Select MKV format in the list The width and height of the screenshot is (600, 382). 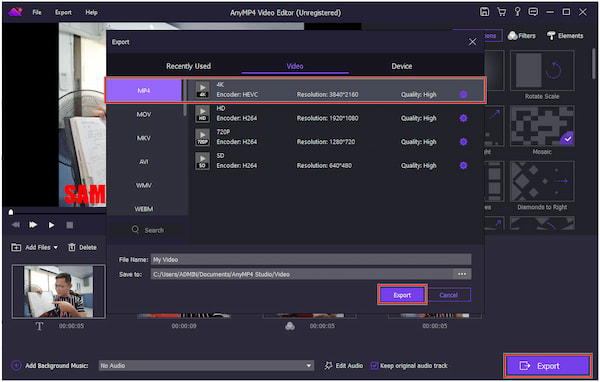tap(144, 138)
